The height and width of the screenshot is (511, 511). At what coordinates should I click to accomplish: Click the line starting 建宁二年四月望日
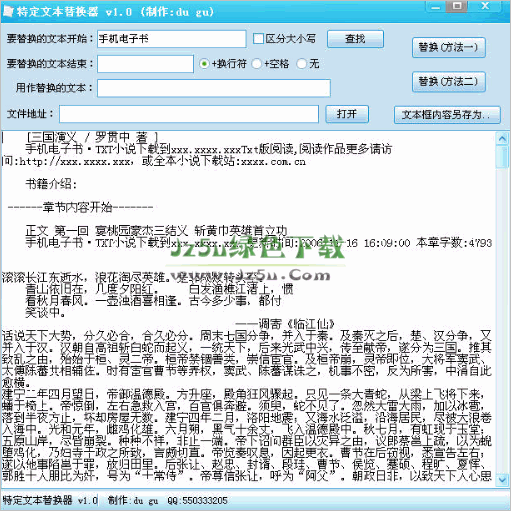(243, 394)
